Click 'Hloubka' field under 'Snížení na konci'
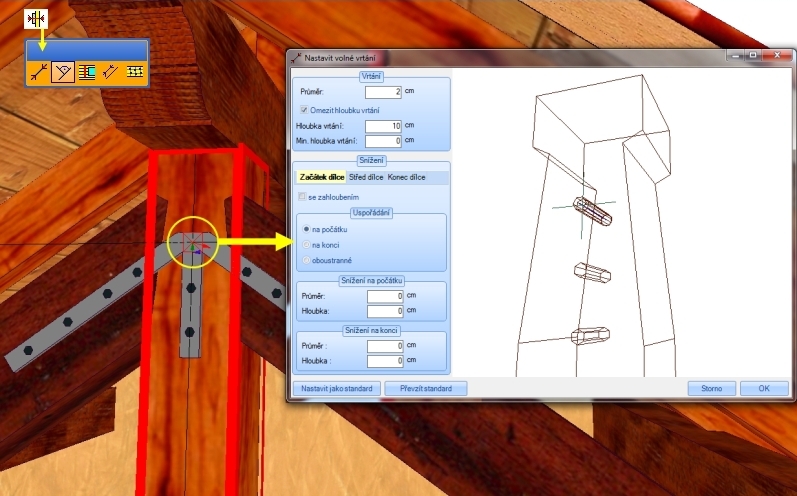 click(385, 361)
